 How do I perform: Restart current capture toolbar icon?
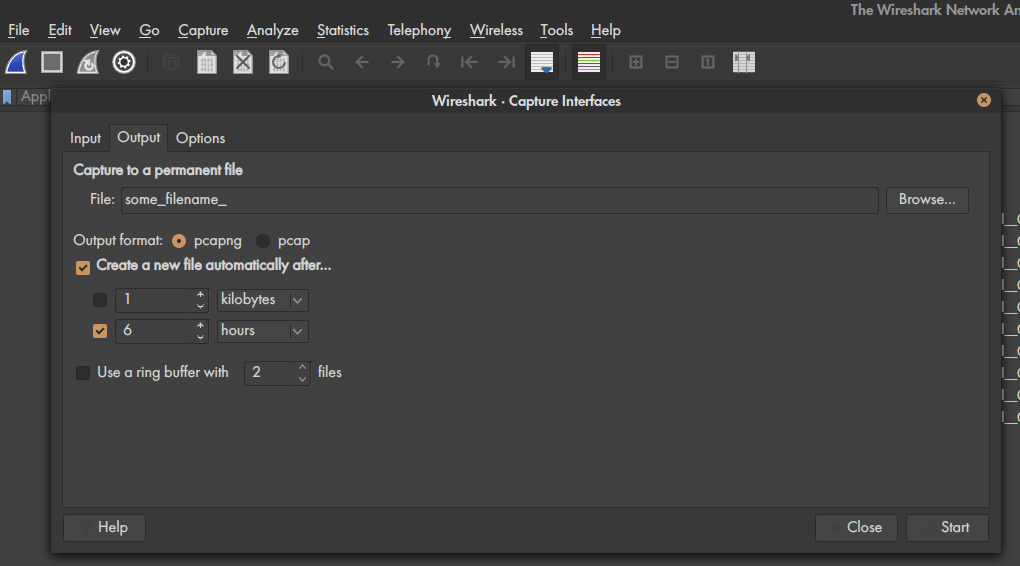(88, 62)
